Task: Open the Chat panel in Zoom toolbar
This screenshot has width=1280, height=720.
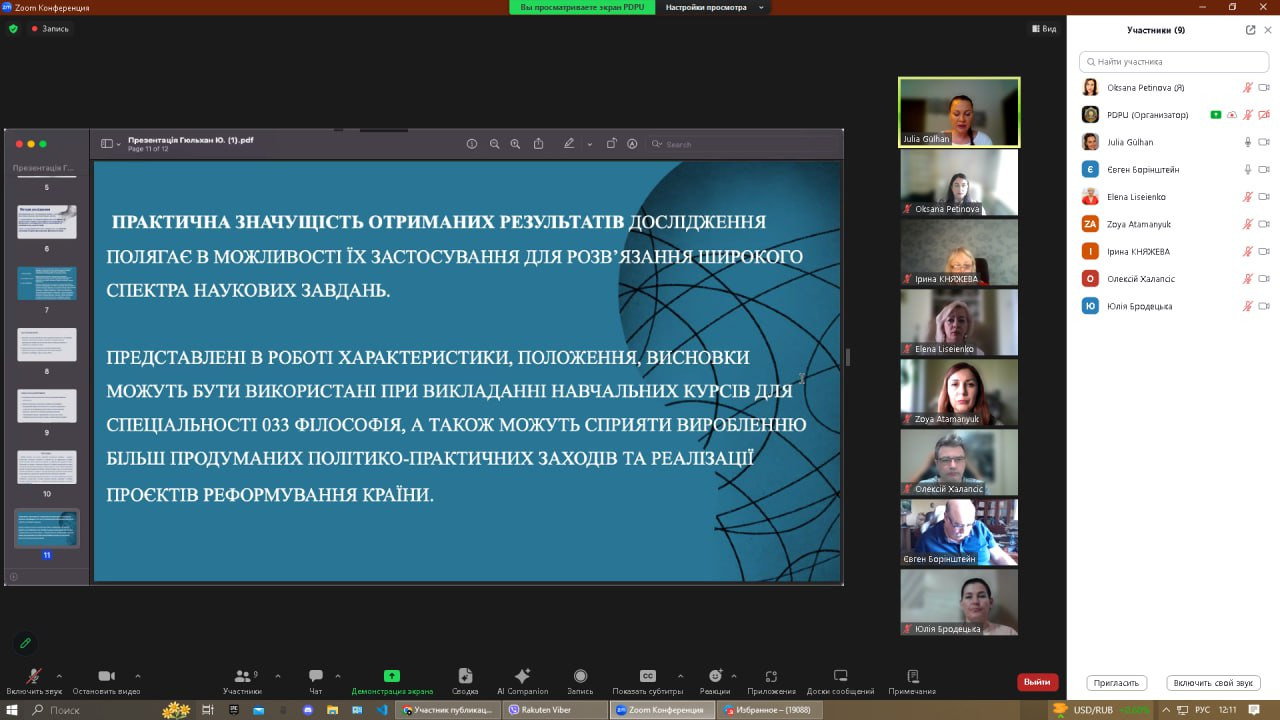Action: click(316, 677)
